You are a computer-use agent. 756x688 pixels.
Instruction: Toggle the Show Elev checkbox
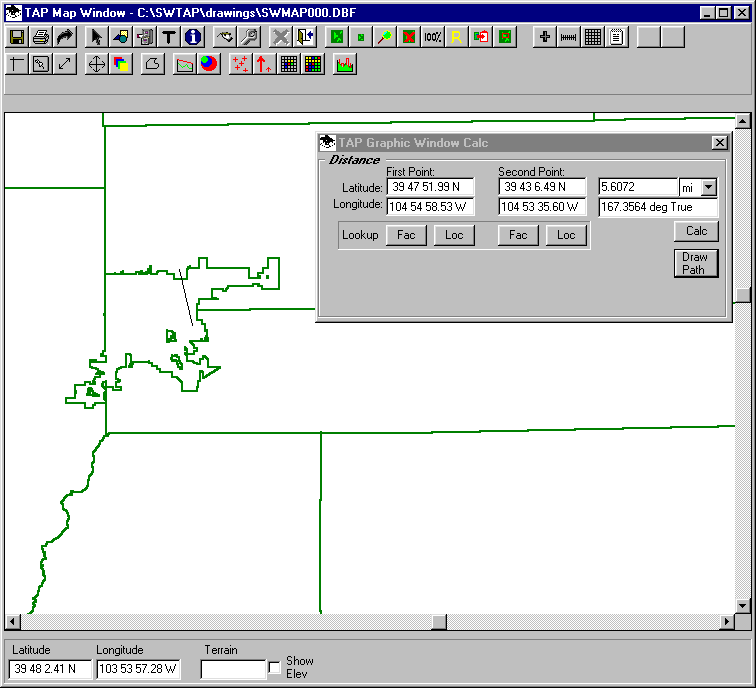coord(274,667)
